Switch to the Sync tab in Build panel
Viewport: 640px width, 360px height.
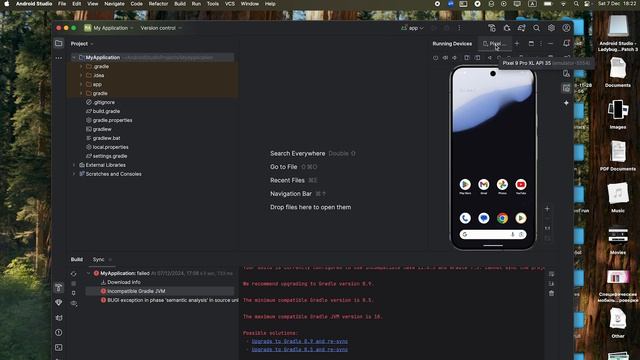[x=98, y=260]
